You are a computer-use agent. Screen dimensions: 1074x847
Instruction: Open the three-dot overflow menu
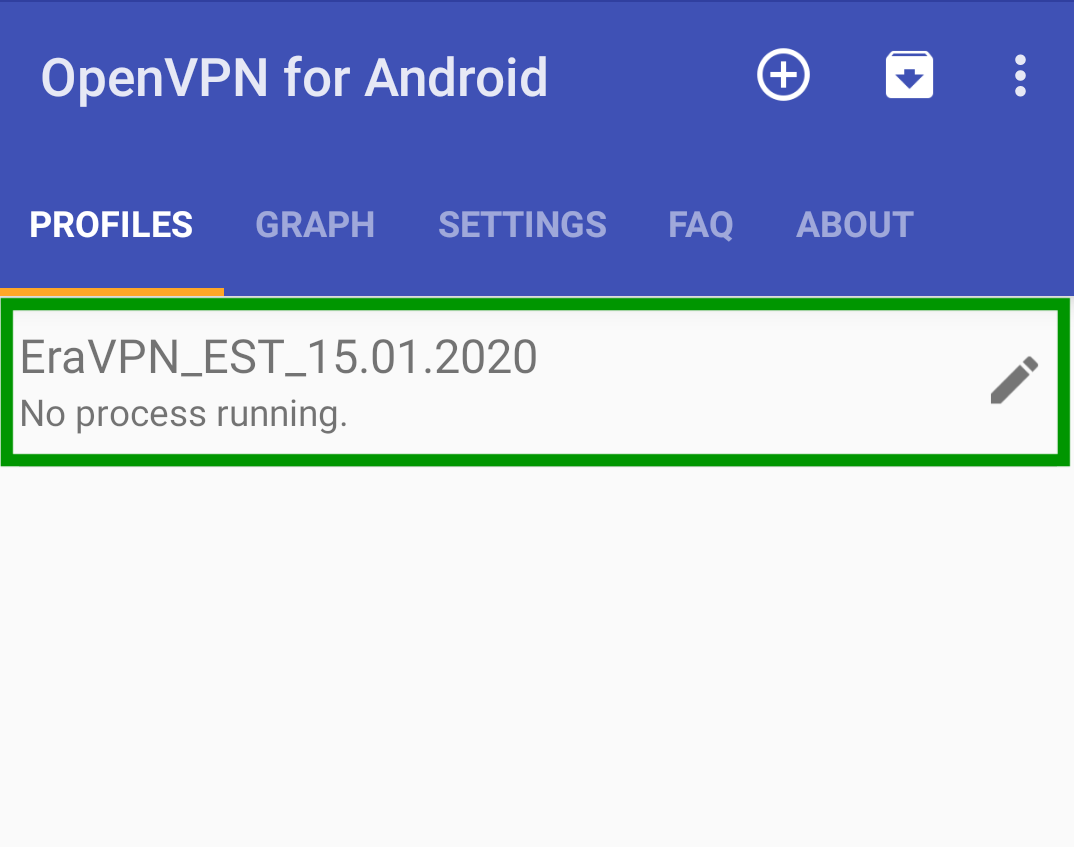click(1020, 76)
